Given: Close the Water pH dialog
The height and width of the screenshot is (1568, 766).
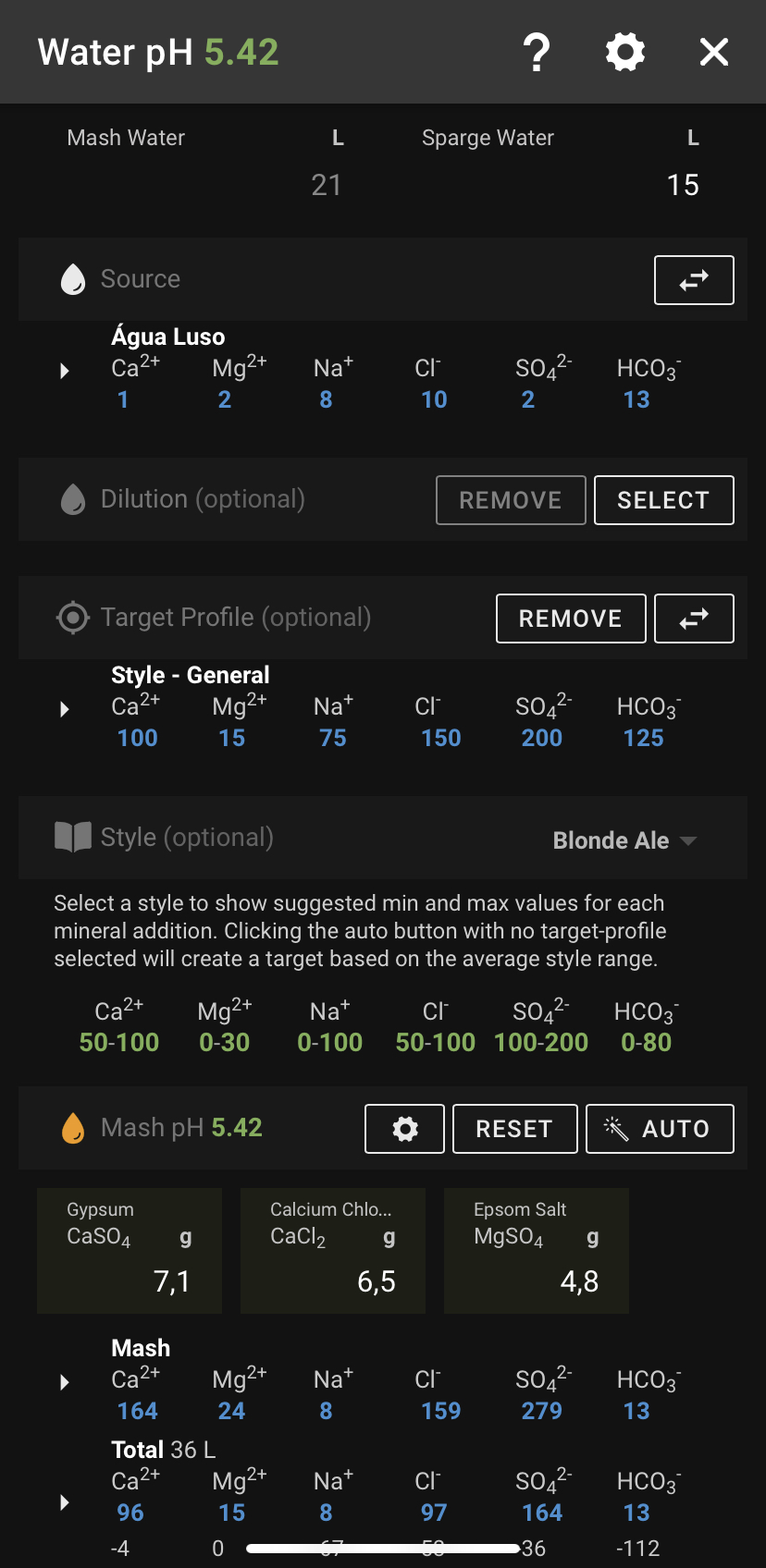Looking at the screenshot, I should (x=714, y=52).
